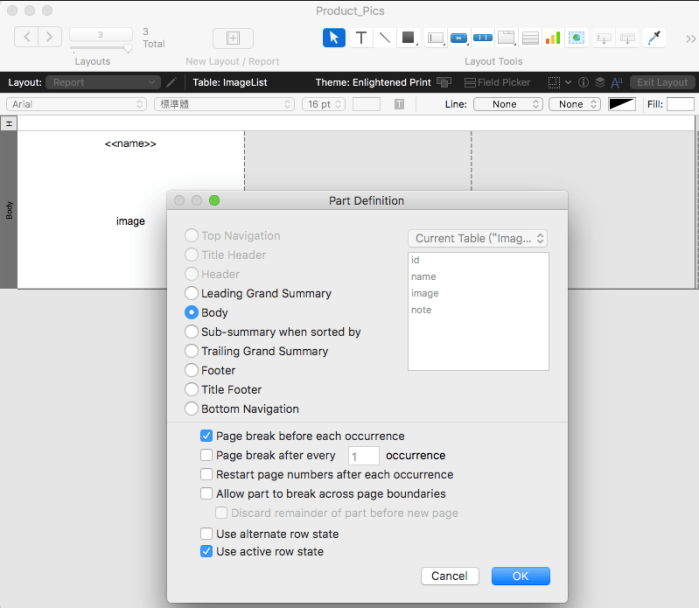
Task: Click OK in Part Definition dialog
Action: tap(520, 576)
